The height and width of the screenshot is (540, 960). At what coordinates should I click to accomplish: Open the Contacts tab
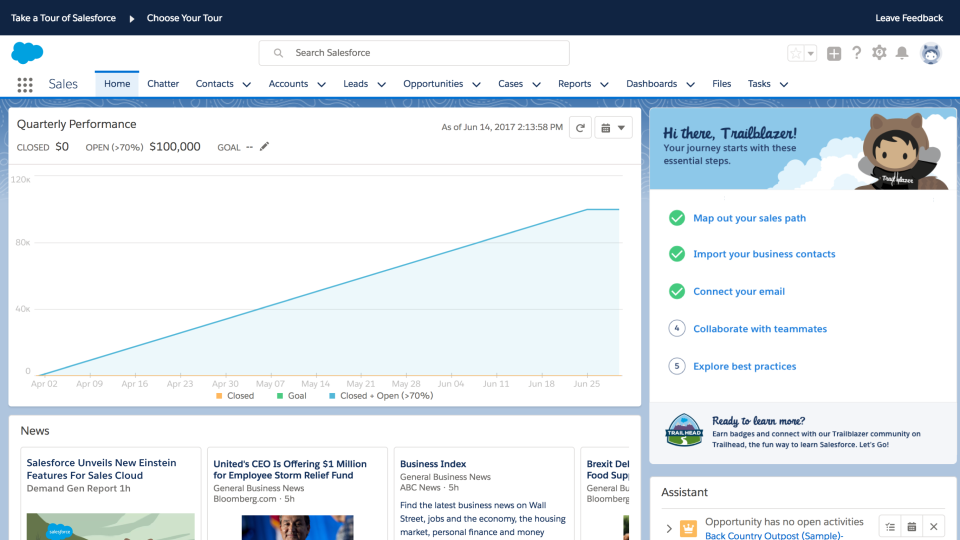(x=214, y=84)
